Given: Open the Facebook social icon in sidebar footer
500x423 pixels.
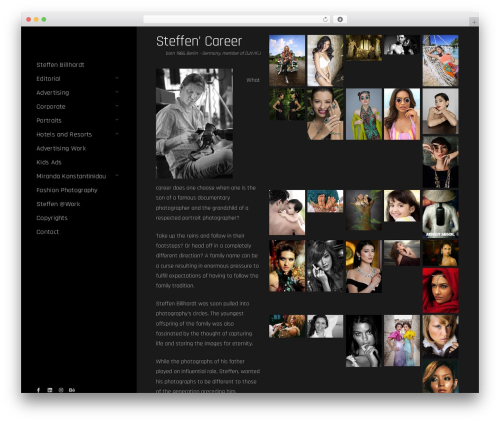Looking at the screenshot, I should 38,390.
